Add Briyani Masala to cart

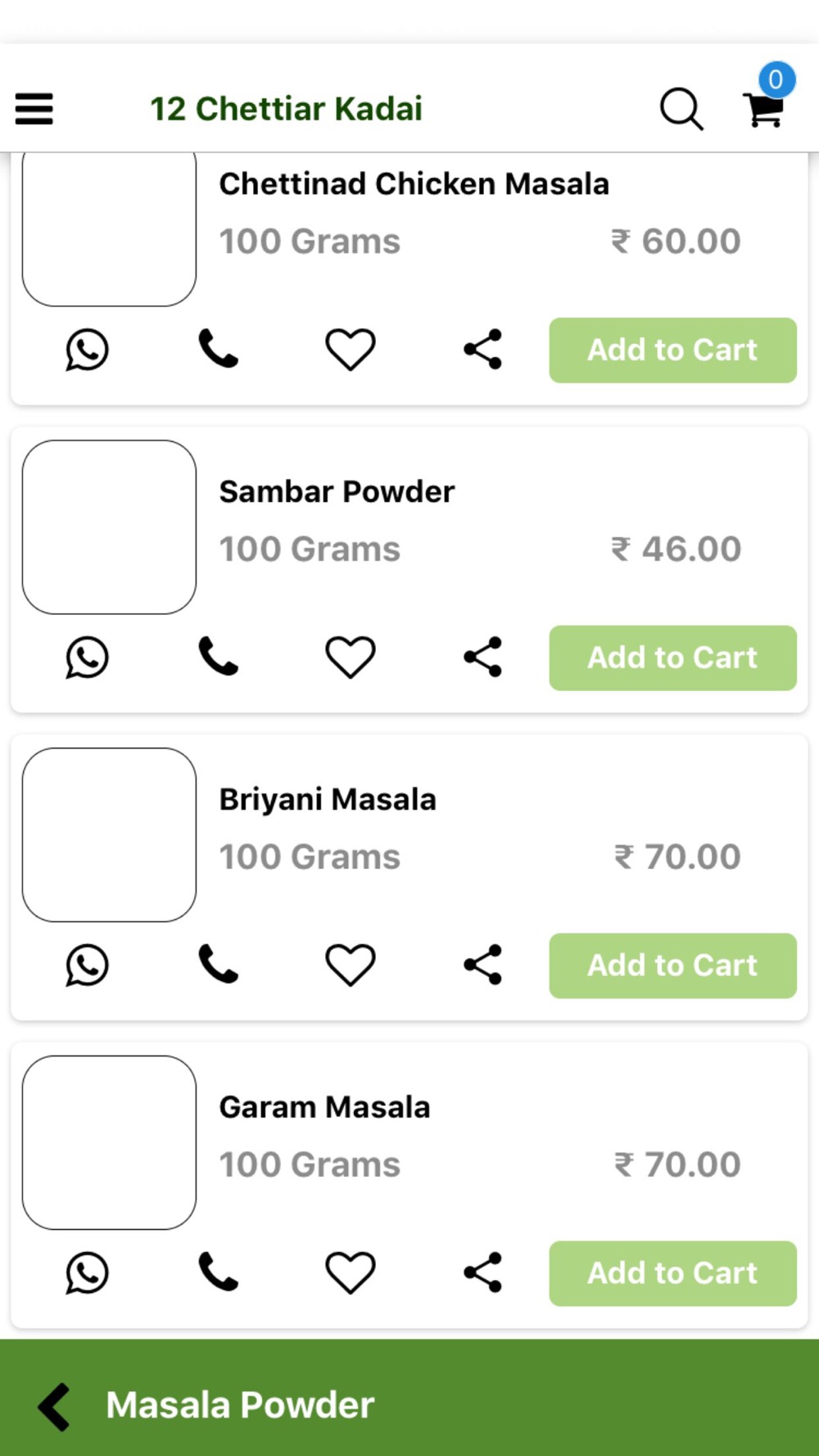click(x=672, y=965)
